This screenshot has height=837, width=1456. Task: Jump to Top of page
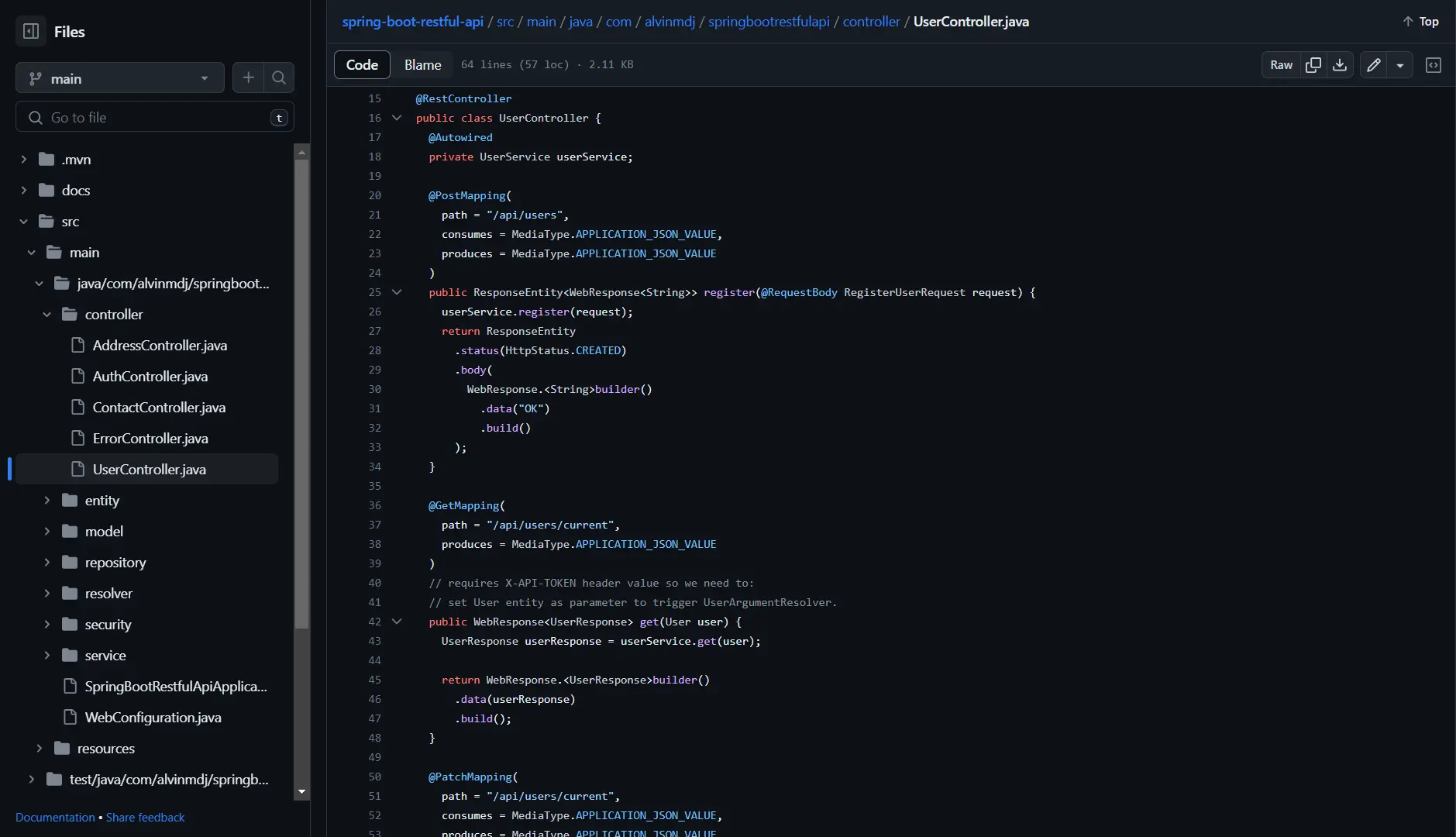click(1420, 22)
